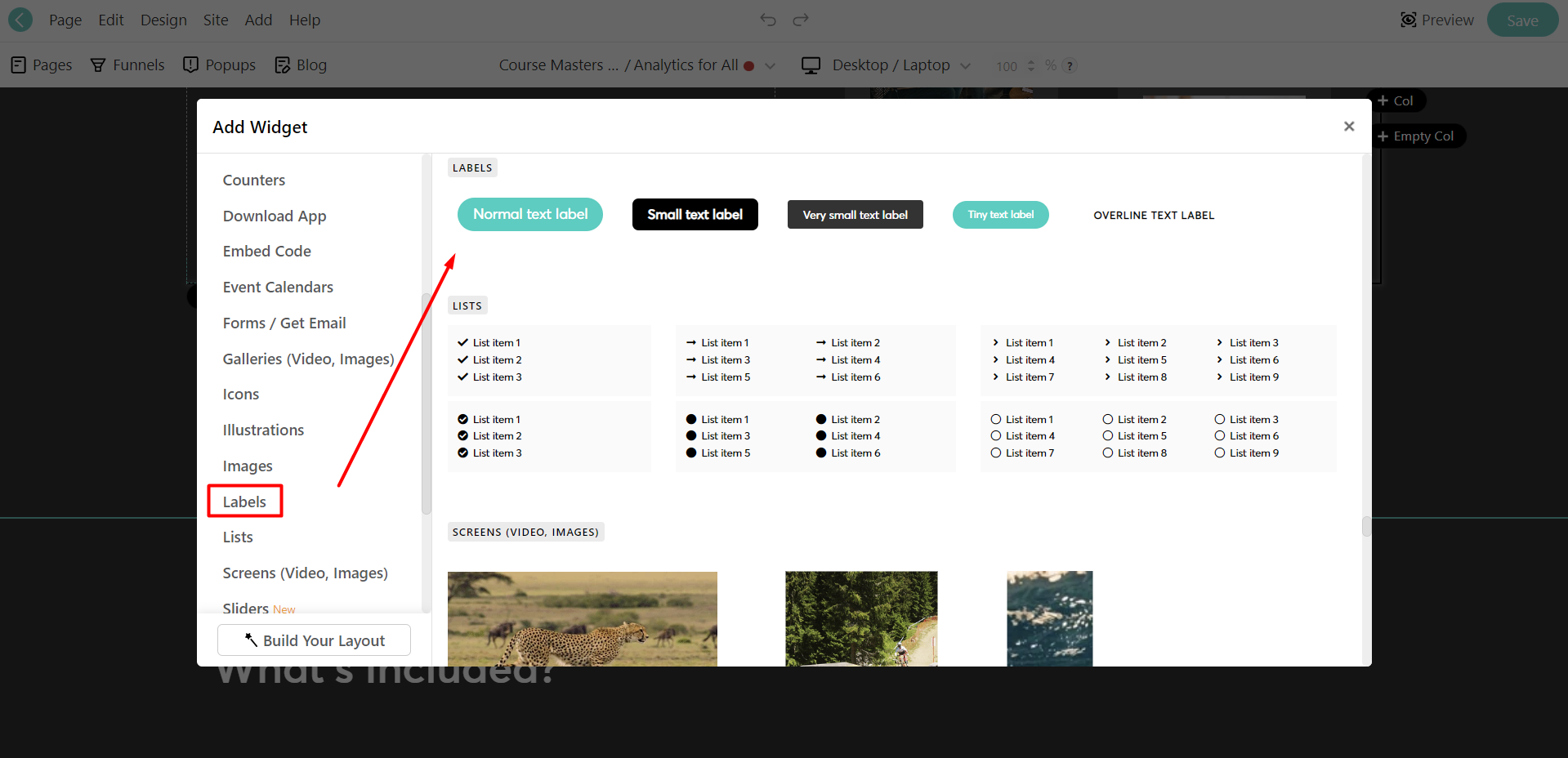
Task: Open the zoom help question mark
Action: click(1070, 65)
